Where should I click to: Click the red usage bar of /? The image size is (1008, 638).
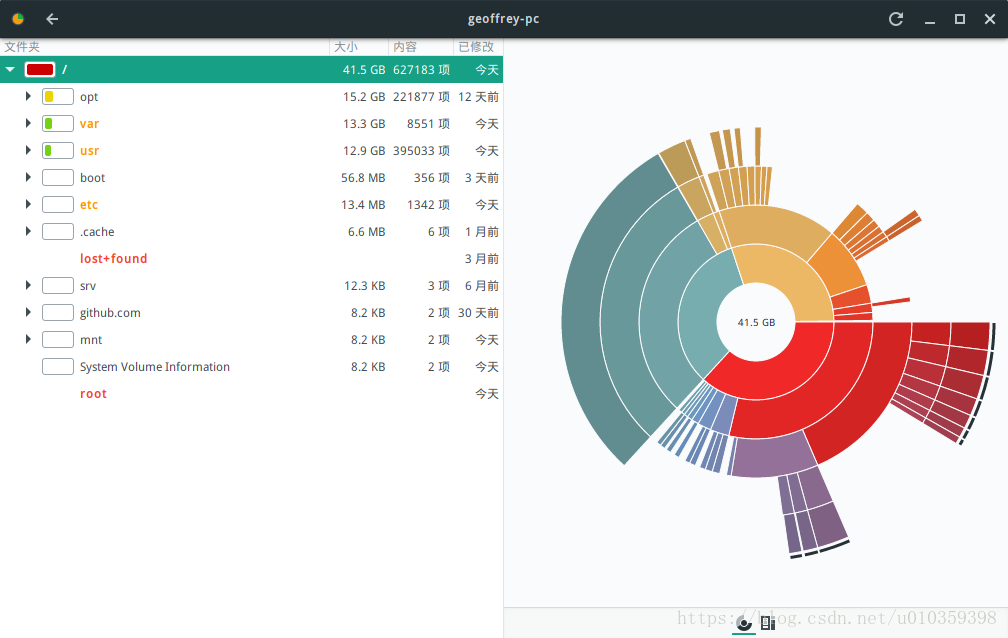pyautogui.click(x=40, y=69)
